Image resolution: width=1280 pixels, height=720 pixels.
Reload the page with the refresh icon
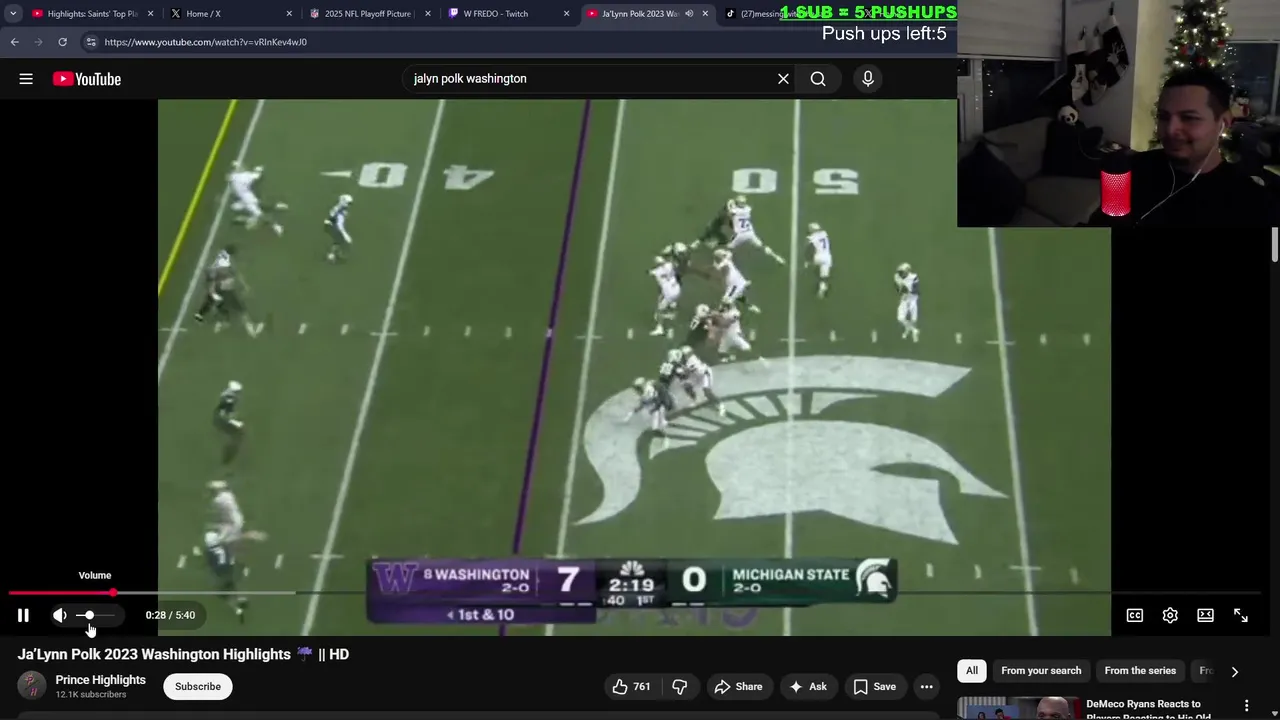point(62,42)
